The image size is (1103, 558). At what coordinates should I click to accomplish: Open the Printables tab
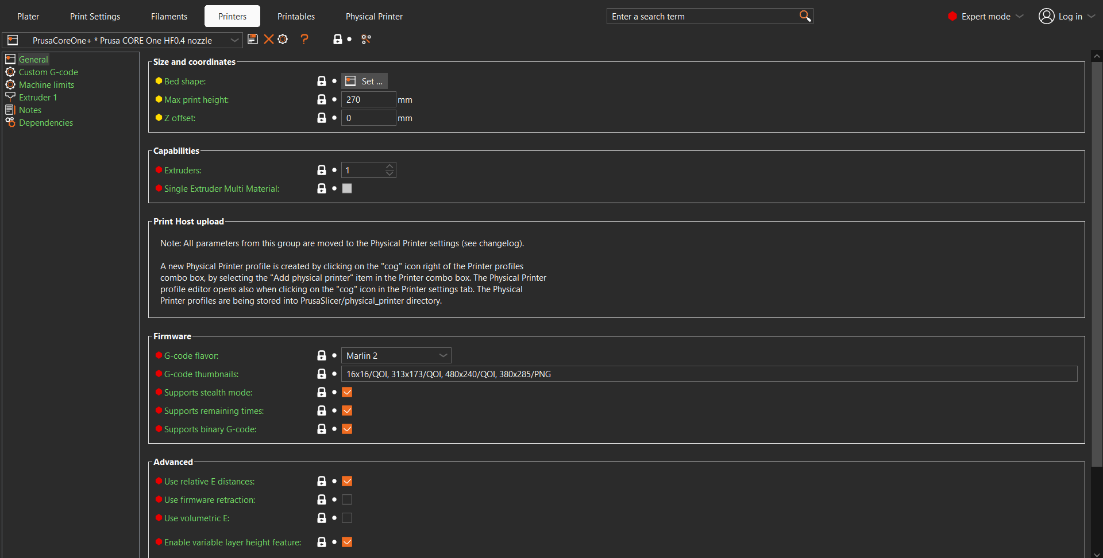(x=296, y=16)
